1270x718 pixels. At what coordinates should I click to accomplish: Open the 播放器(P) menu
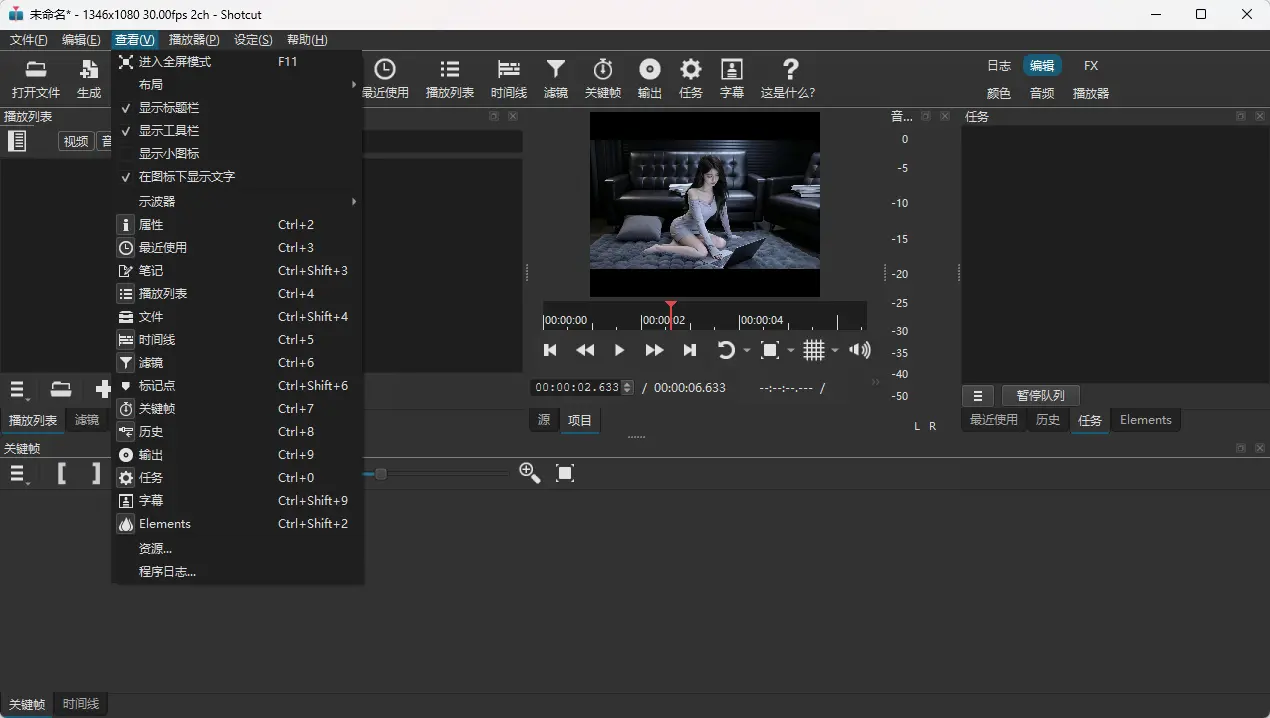pyautogui.click(x=194, y=40)
